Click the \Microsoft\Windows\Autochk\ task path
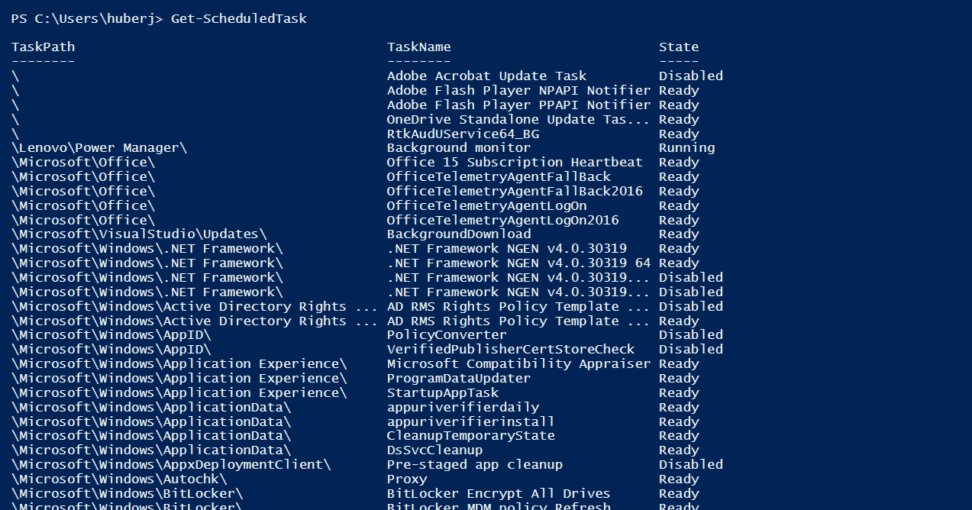Screen dimensions: 972x510 tap(119, 479)
